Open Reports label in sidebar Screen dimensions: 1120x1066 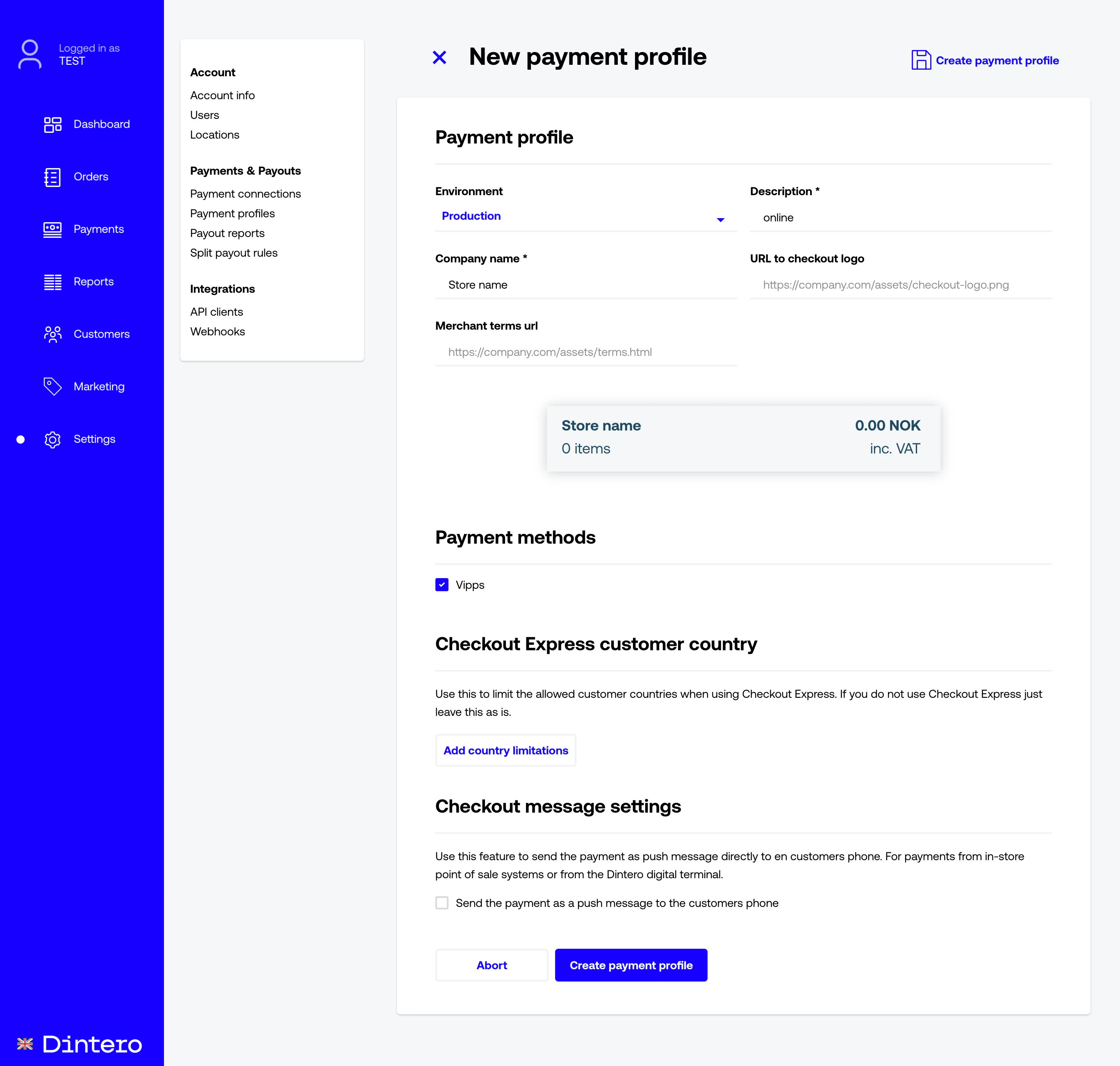pos(94,282)
